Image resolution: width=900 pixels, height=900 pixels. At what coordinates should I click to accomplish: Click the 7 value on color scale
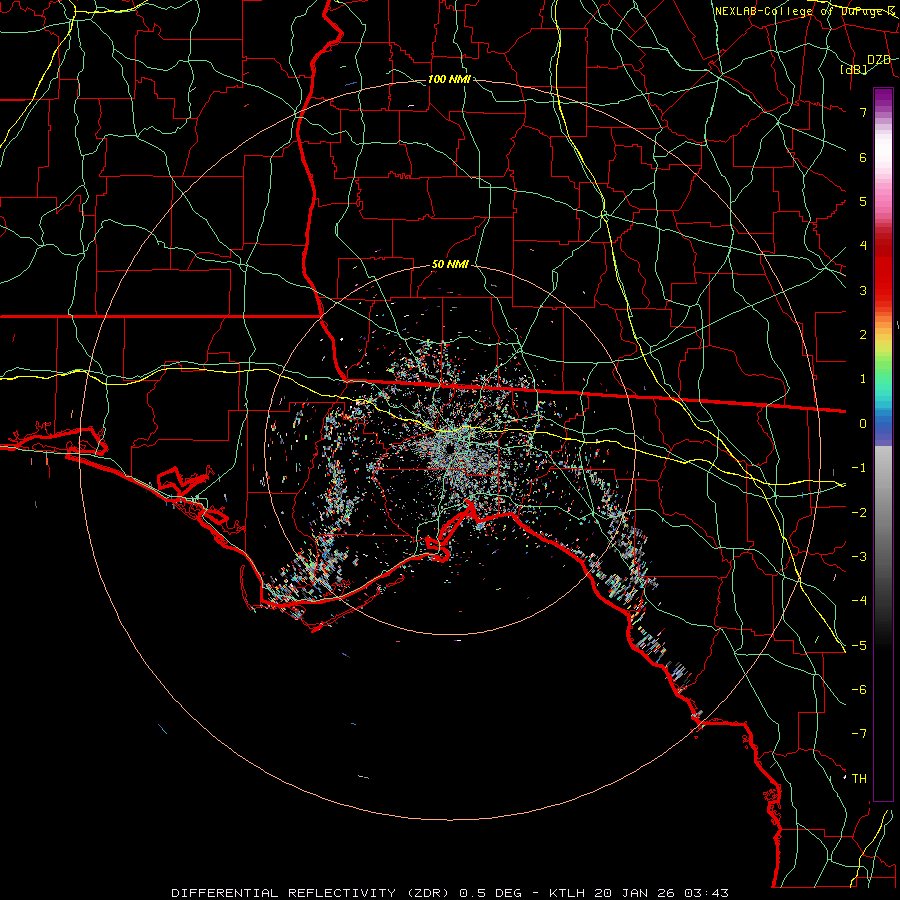click(863, 112)
